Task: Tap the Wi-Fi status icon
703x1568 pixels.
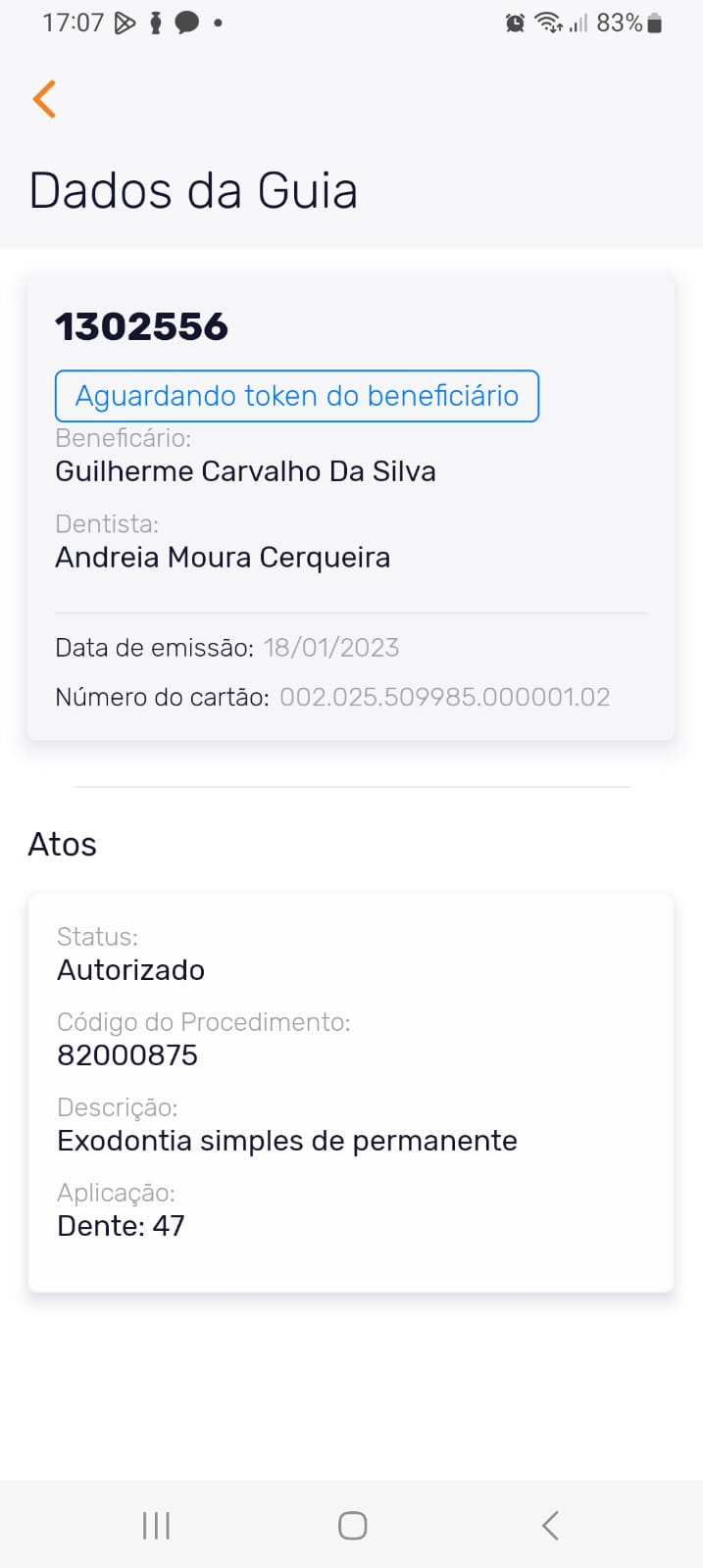Action: click(x=548, y=24)
